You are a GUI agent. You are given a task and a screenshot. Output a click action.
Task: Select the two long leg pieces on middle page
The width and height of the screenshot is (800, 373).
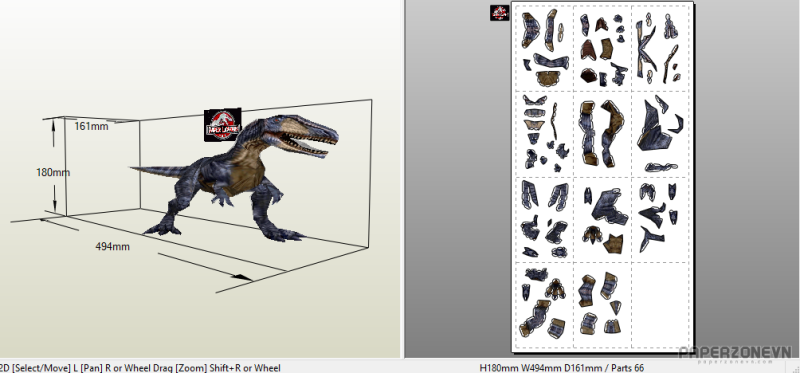click(x=602, y=133)
